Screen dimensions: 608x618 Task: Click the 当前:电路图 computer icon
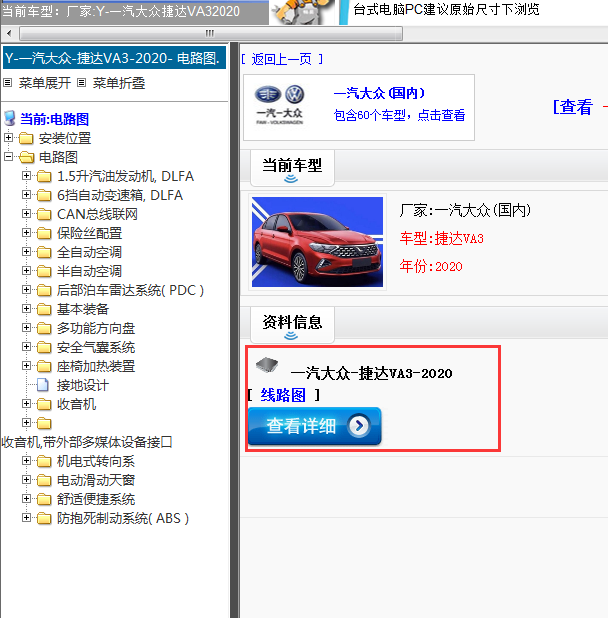pos(9,118)
